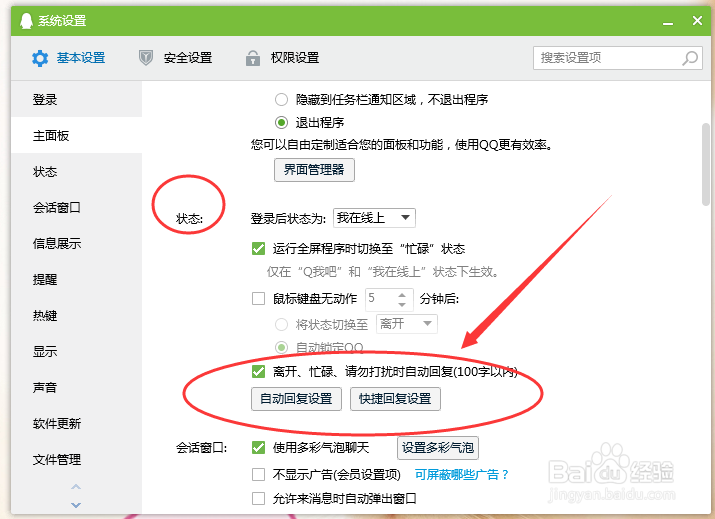Click the lock icon for 权限设置
The image size is (715, 519).
pos(253,58)
